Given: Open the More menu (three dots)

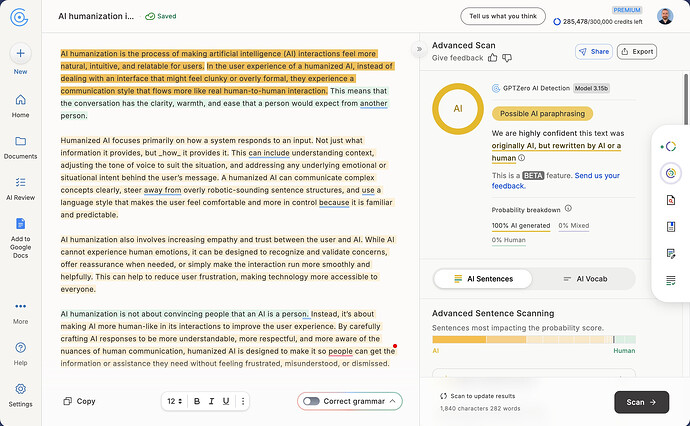Looking at the screenshot, I should coord(20,306).
